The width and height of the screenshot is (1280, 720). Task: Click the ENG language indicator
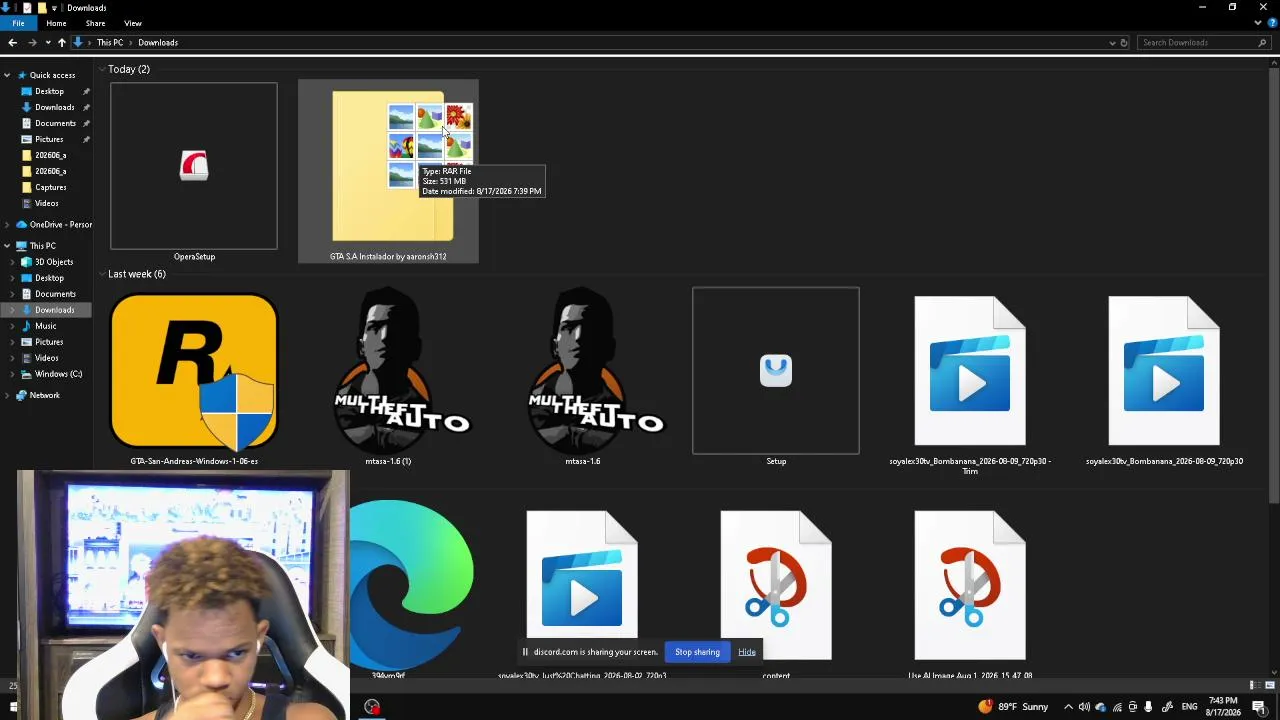(1189, 707)
